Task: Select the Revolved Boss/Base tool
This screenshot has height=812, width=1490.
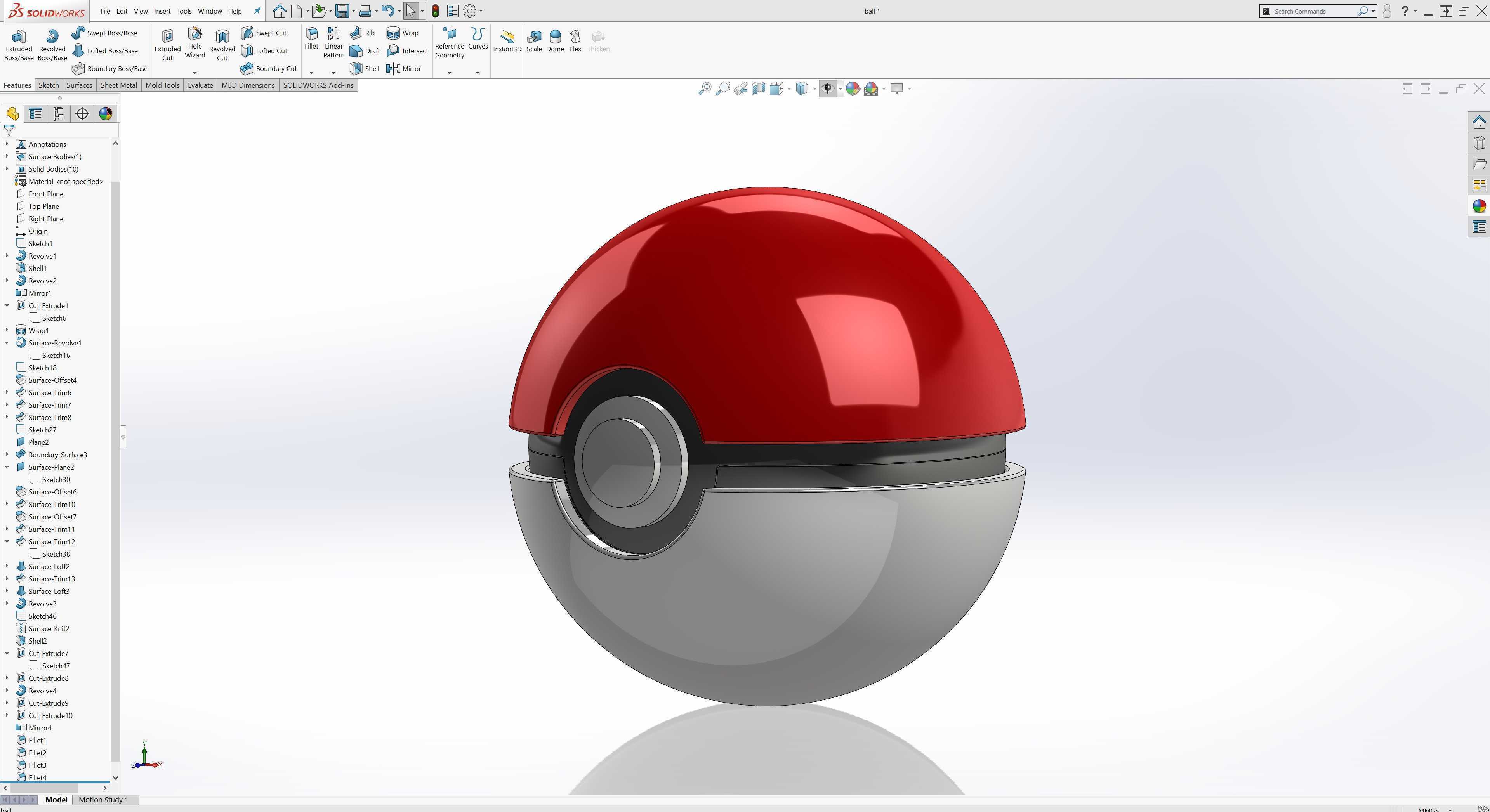Action: point(52,45)
